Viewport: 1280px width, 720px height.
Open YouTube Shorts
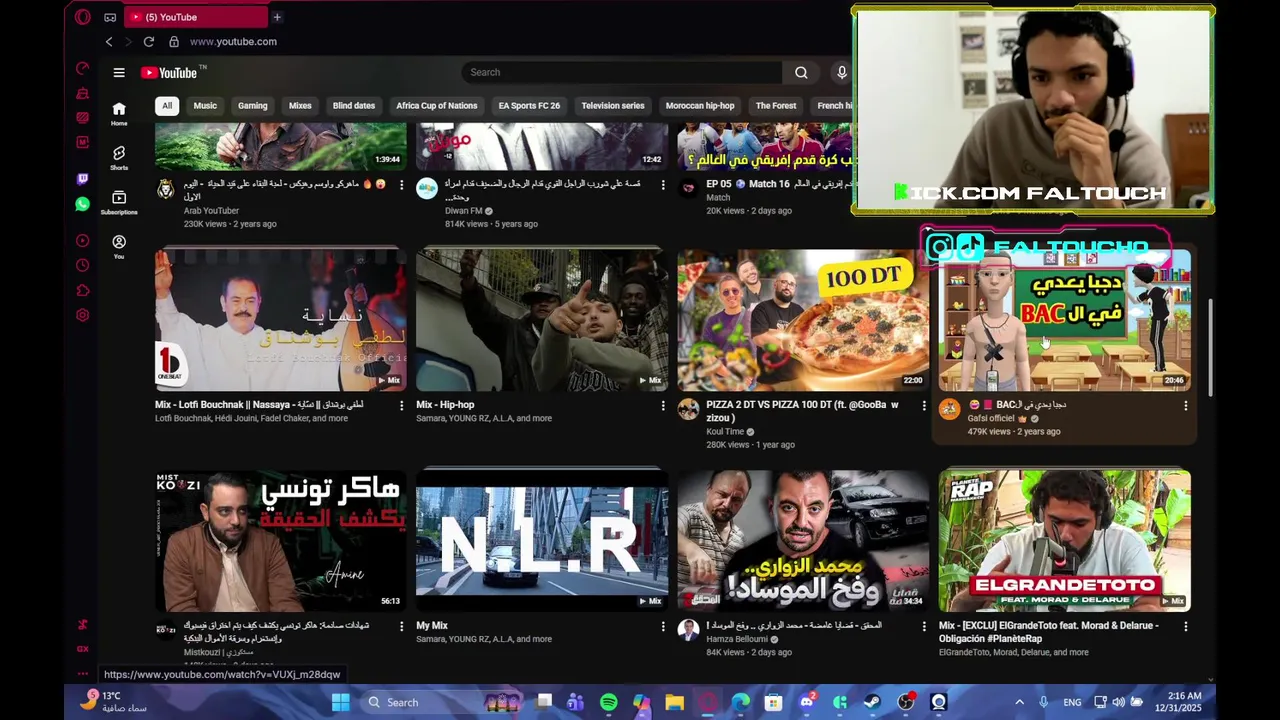pyautogui.click(x=119, y=157)
